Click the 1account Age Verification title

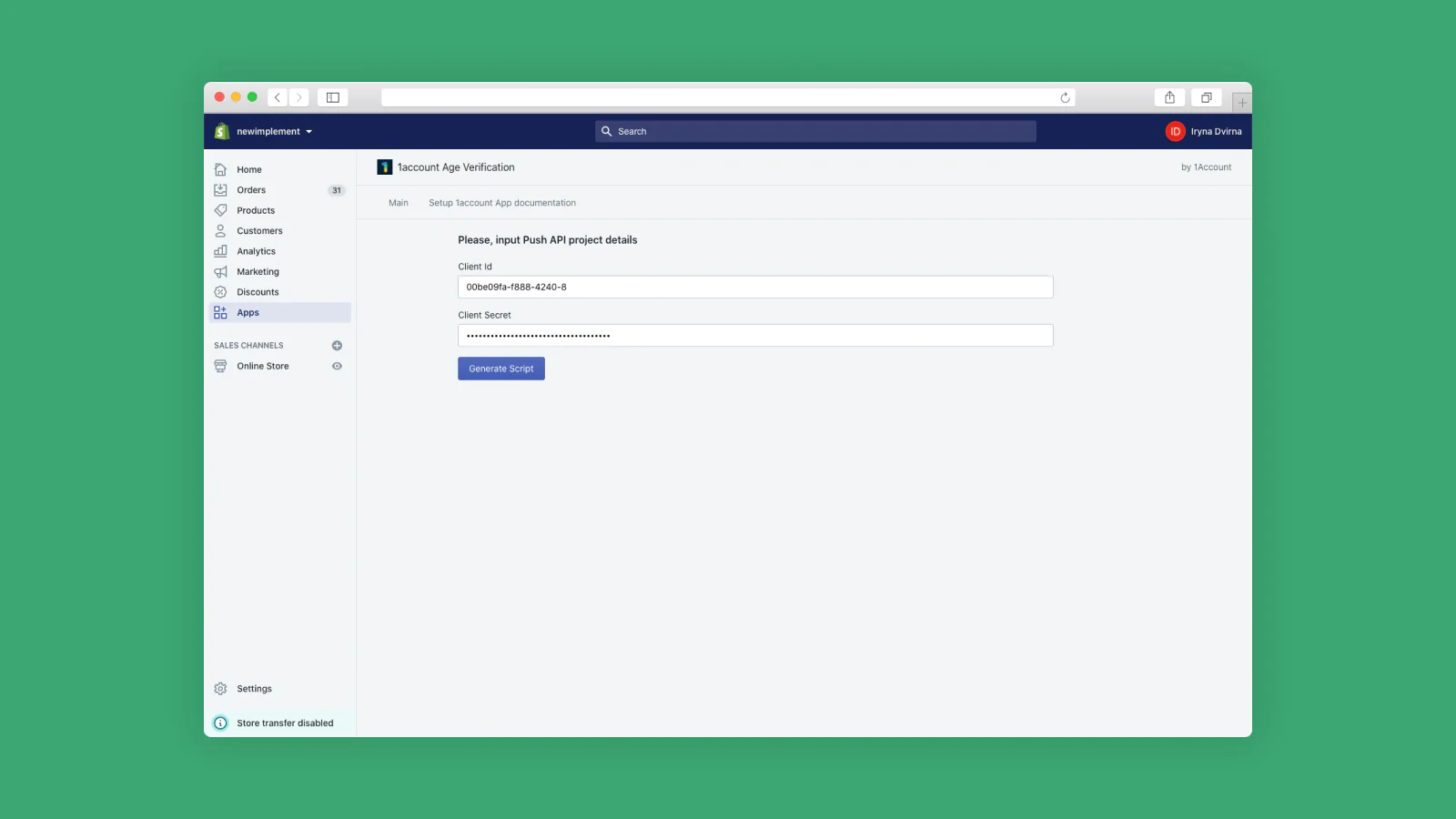[x=456, y=167]
